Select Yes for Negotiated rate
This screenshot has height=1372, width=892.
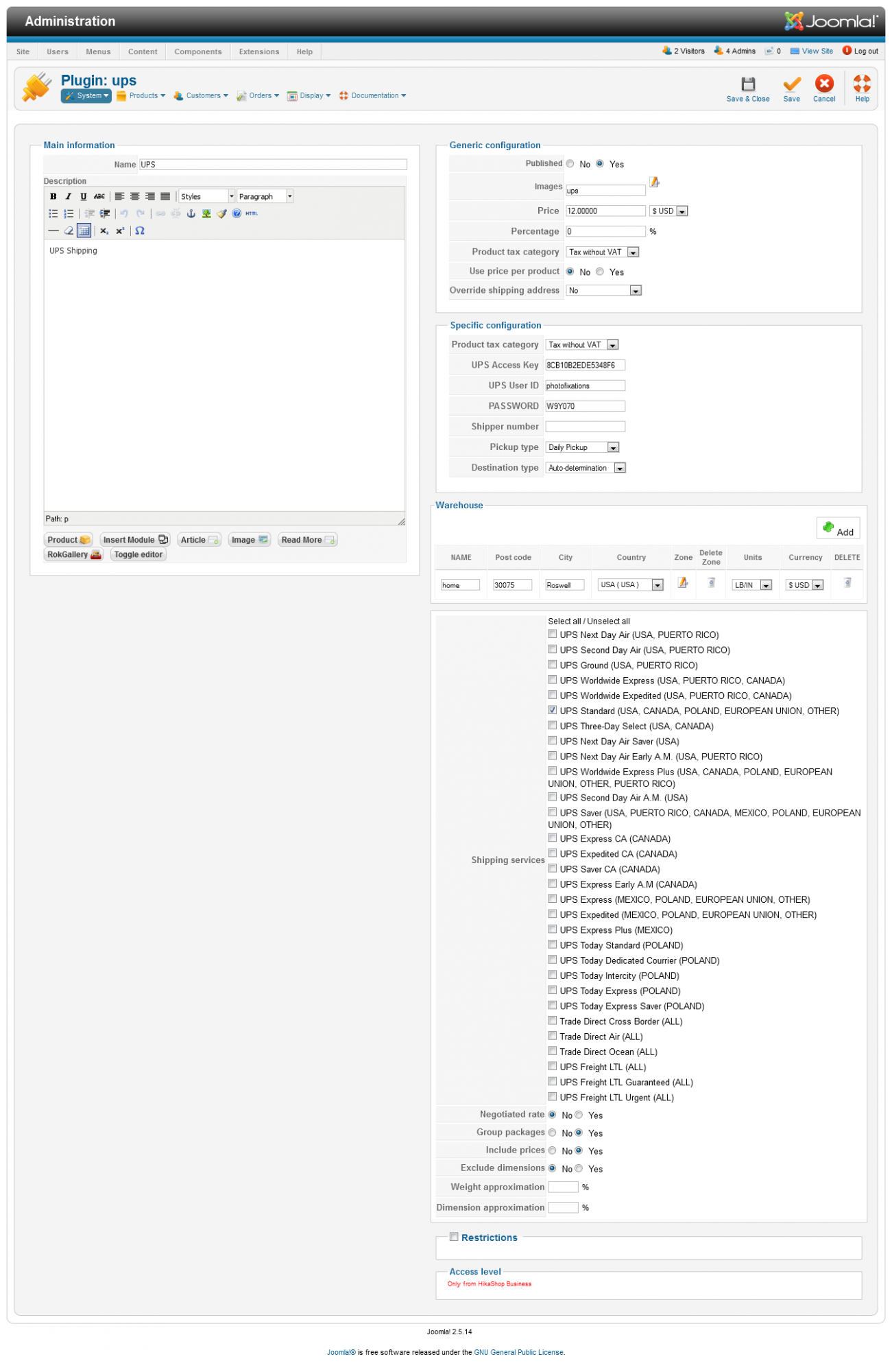click(579, 1115)
